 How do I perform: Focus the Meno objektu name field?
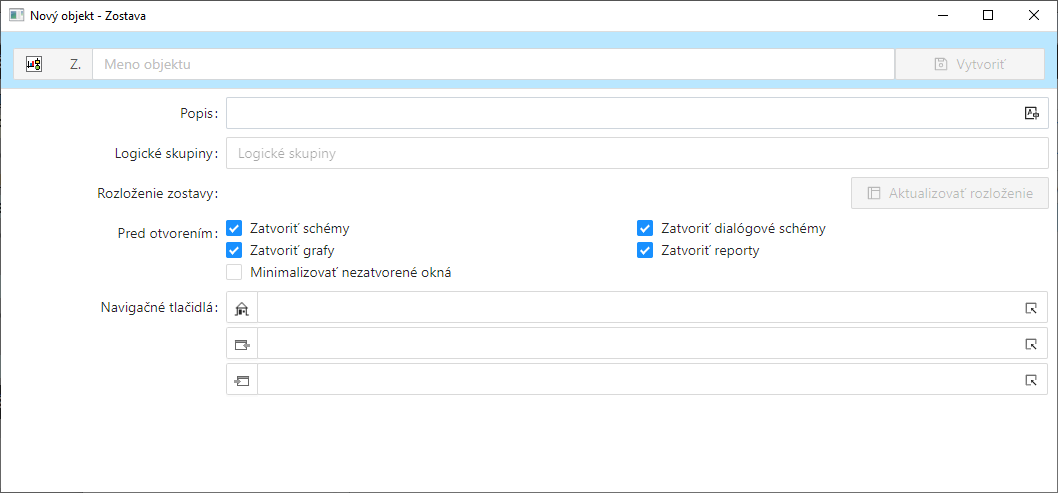(492, 64)
